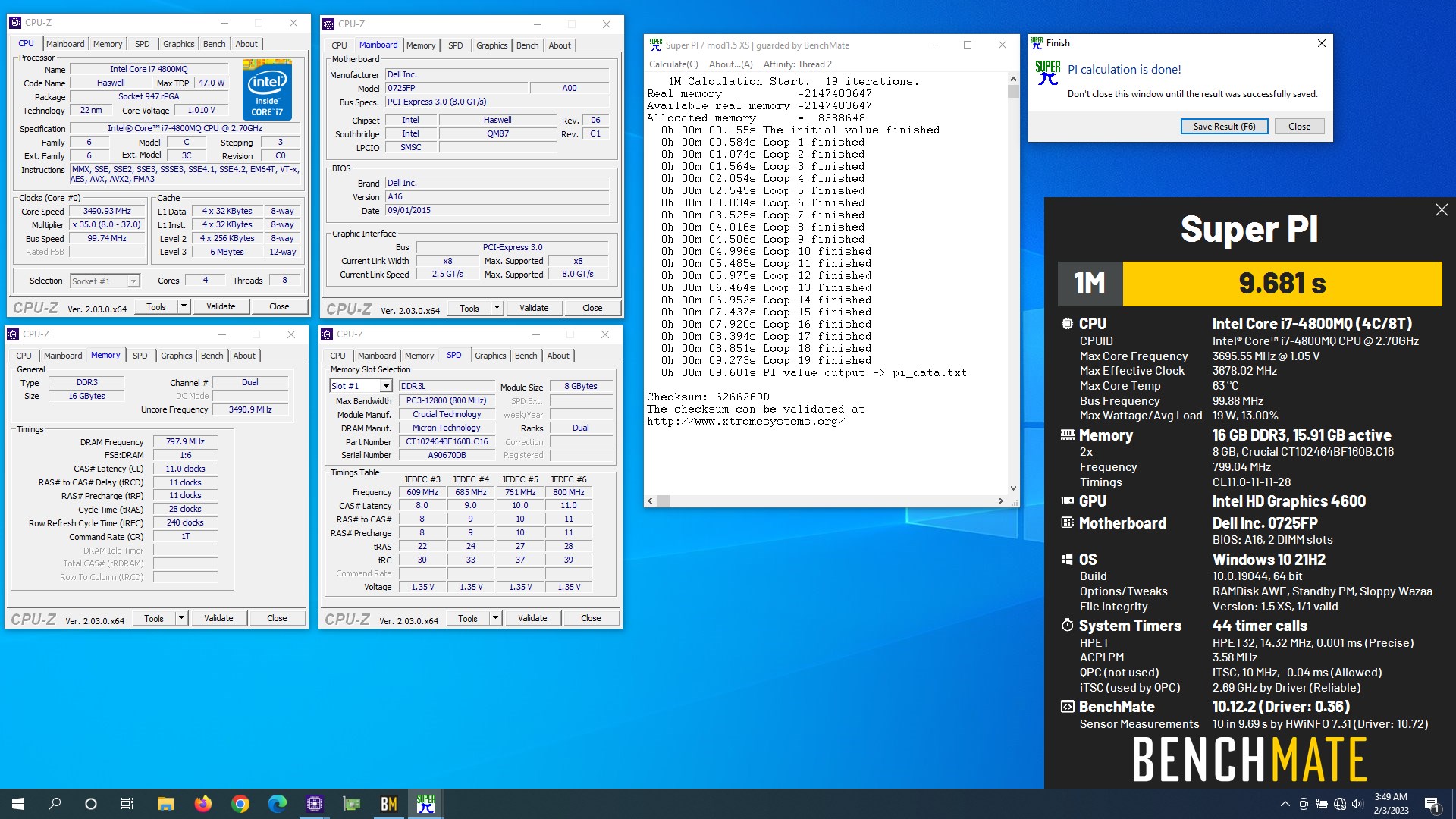Open Slot #1 memory slot dropdown
This screenshot has height=819, width=1456.
point(385,386)
